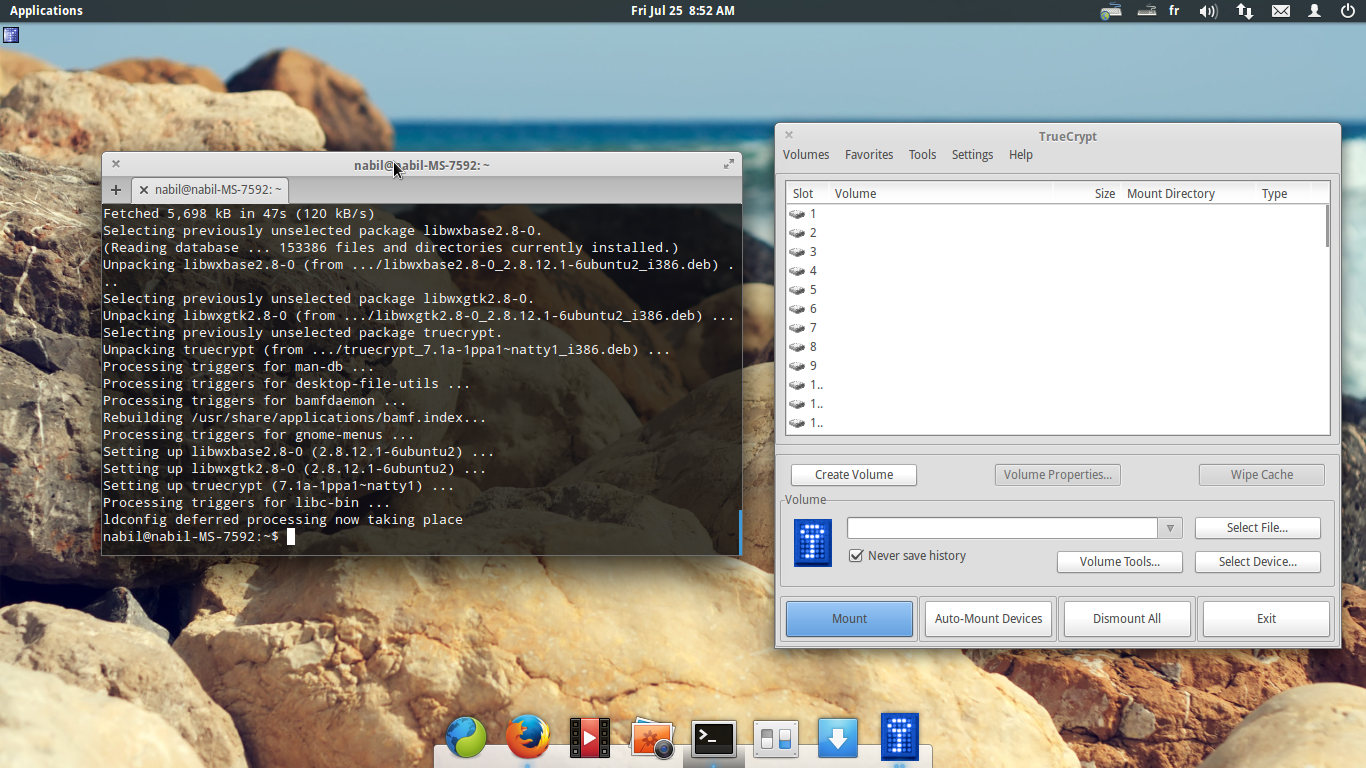Click the drive icon of slot 4

click(797, 271)
